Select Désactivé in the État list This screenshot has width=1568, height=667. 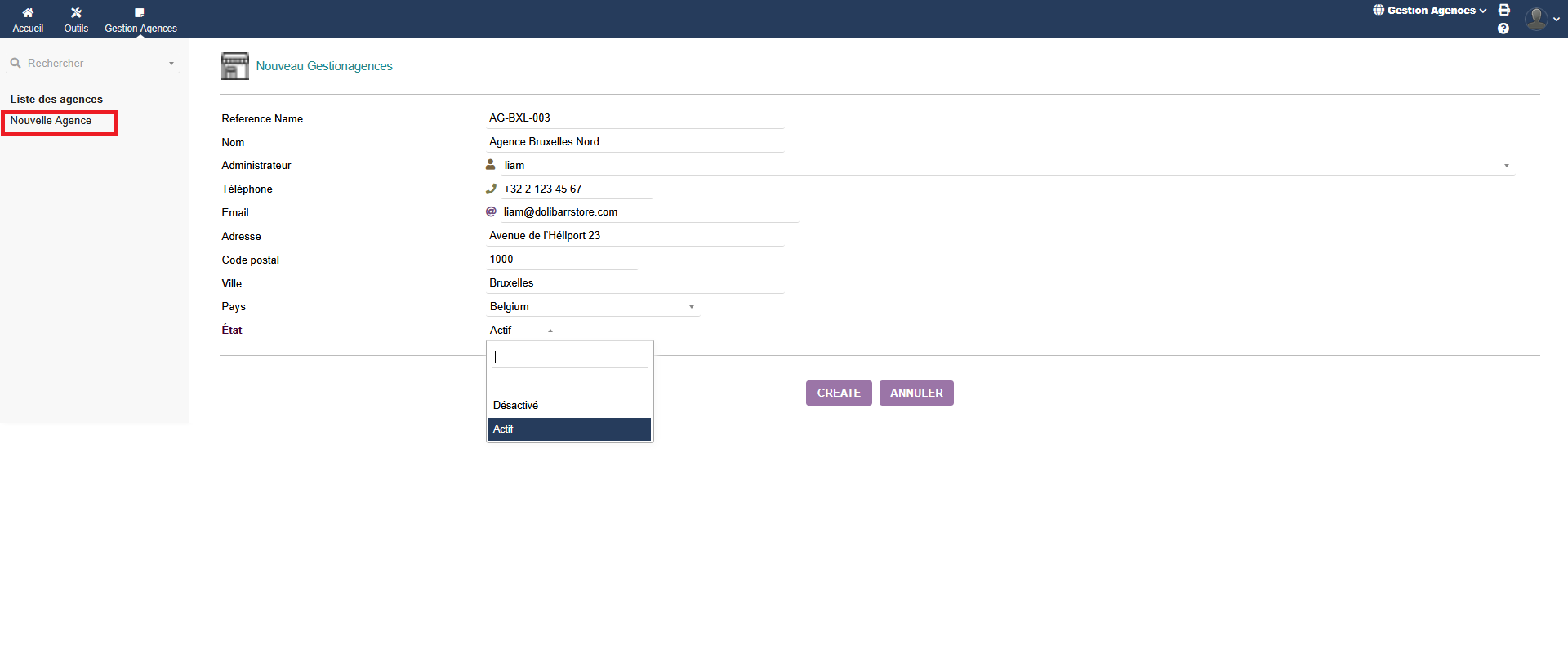[516, 406]
